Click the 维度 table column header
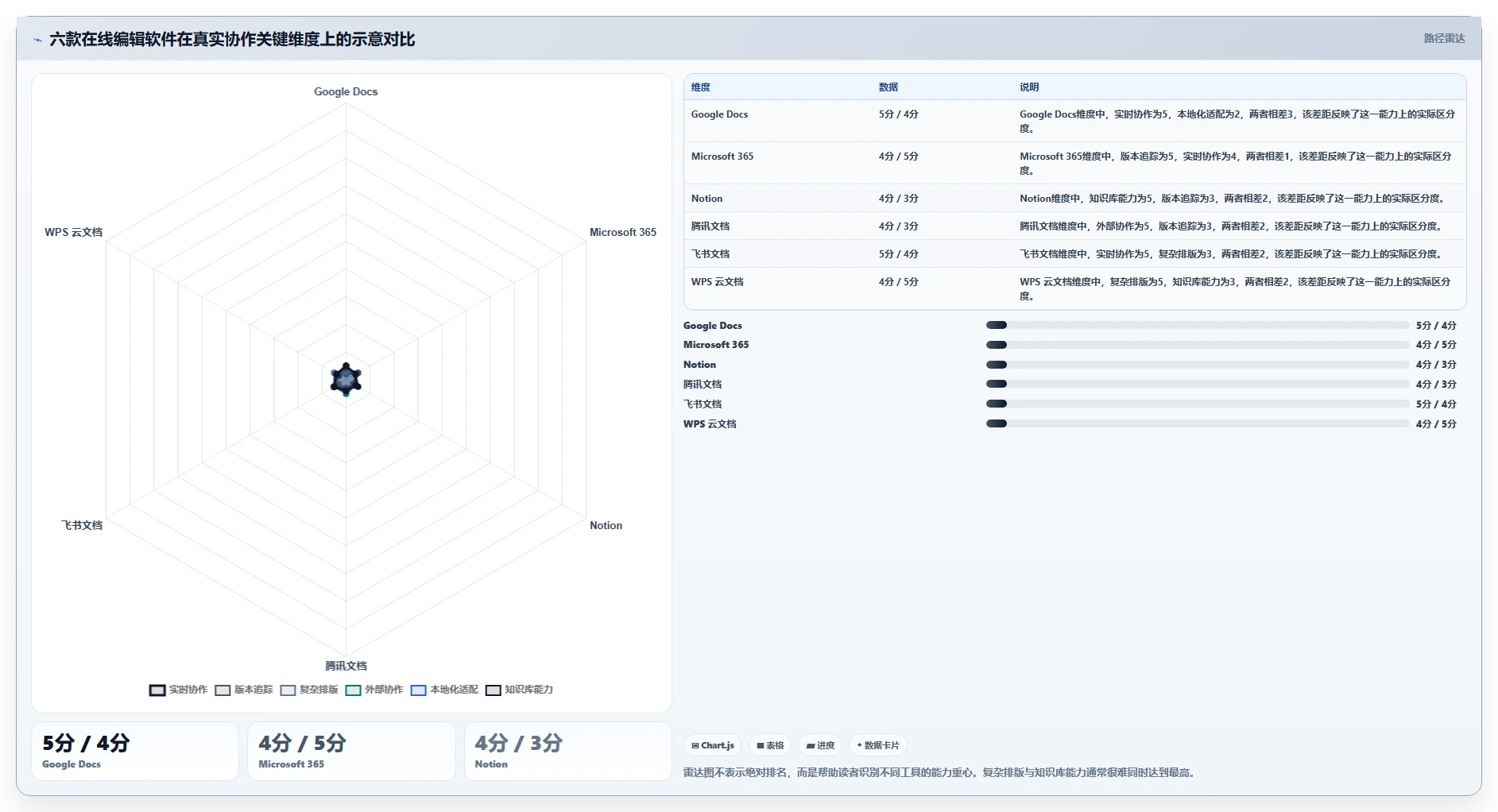This screenshot has width=1498, height=812. (701, 87)
